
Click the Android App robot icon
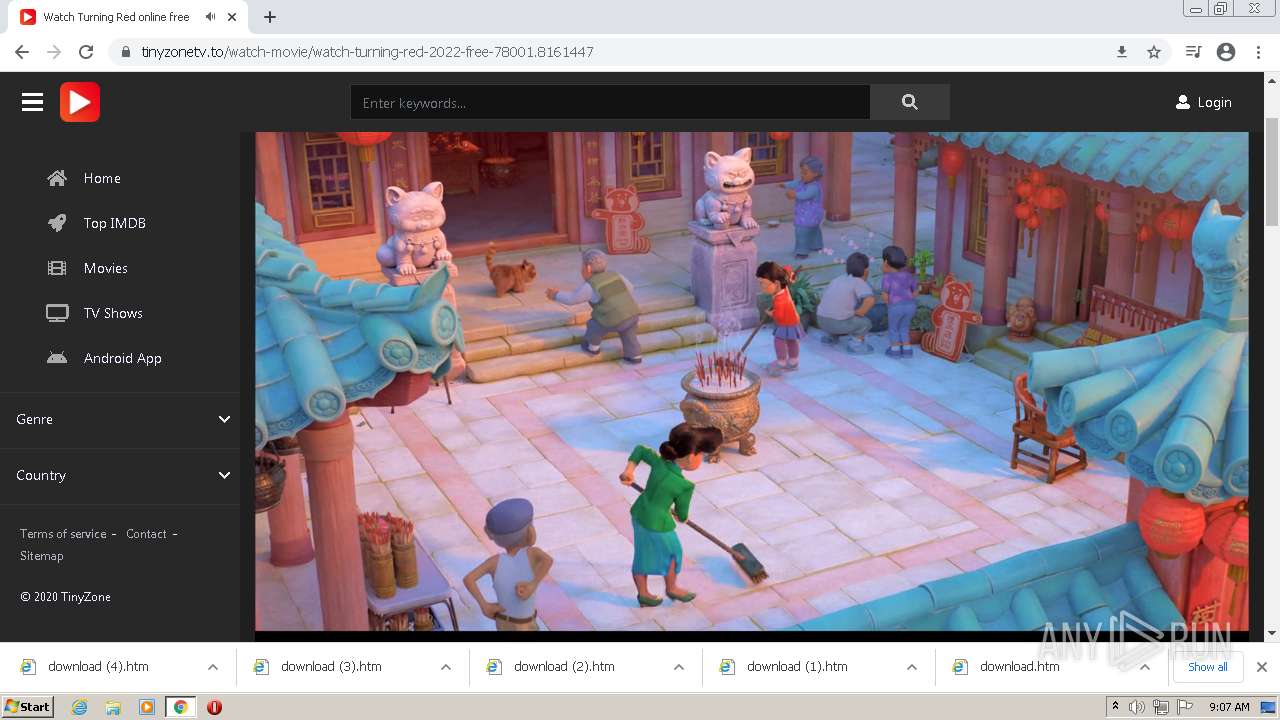(57, 358)
